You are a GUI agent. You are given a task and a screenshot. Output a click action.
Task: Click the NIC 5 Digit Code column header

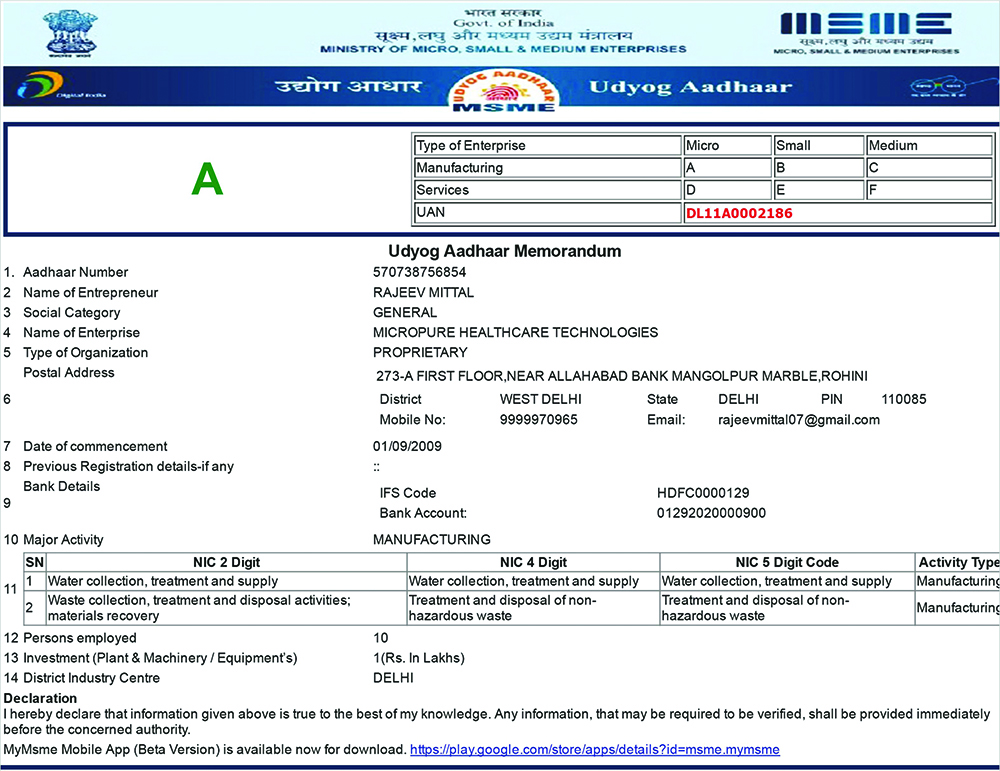point(787,562)
